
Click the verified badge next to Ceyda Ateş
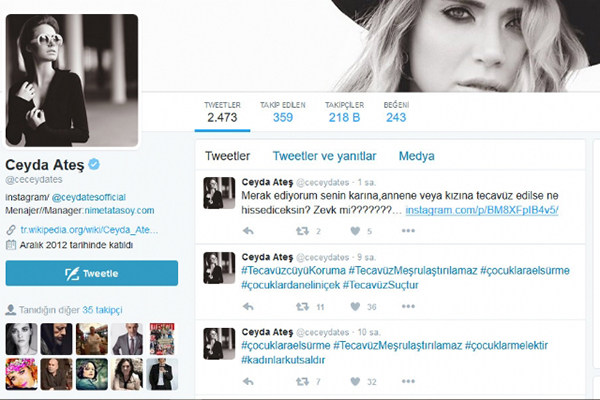click(94, 164)
